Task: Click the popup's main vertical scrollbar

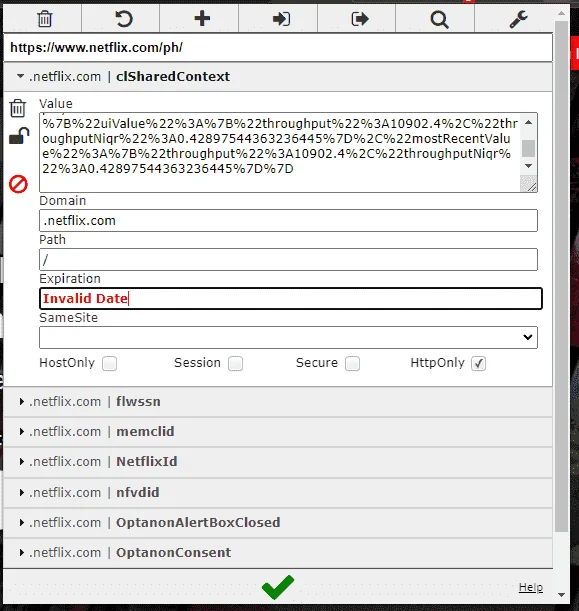Action: pos(561,277)
